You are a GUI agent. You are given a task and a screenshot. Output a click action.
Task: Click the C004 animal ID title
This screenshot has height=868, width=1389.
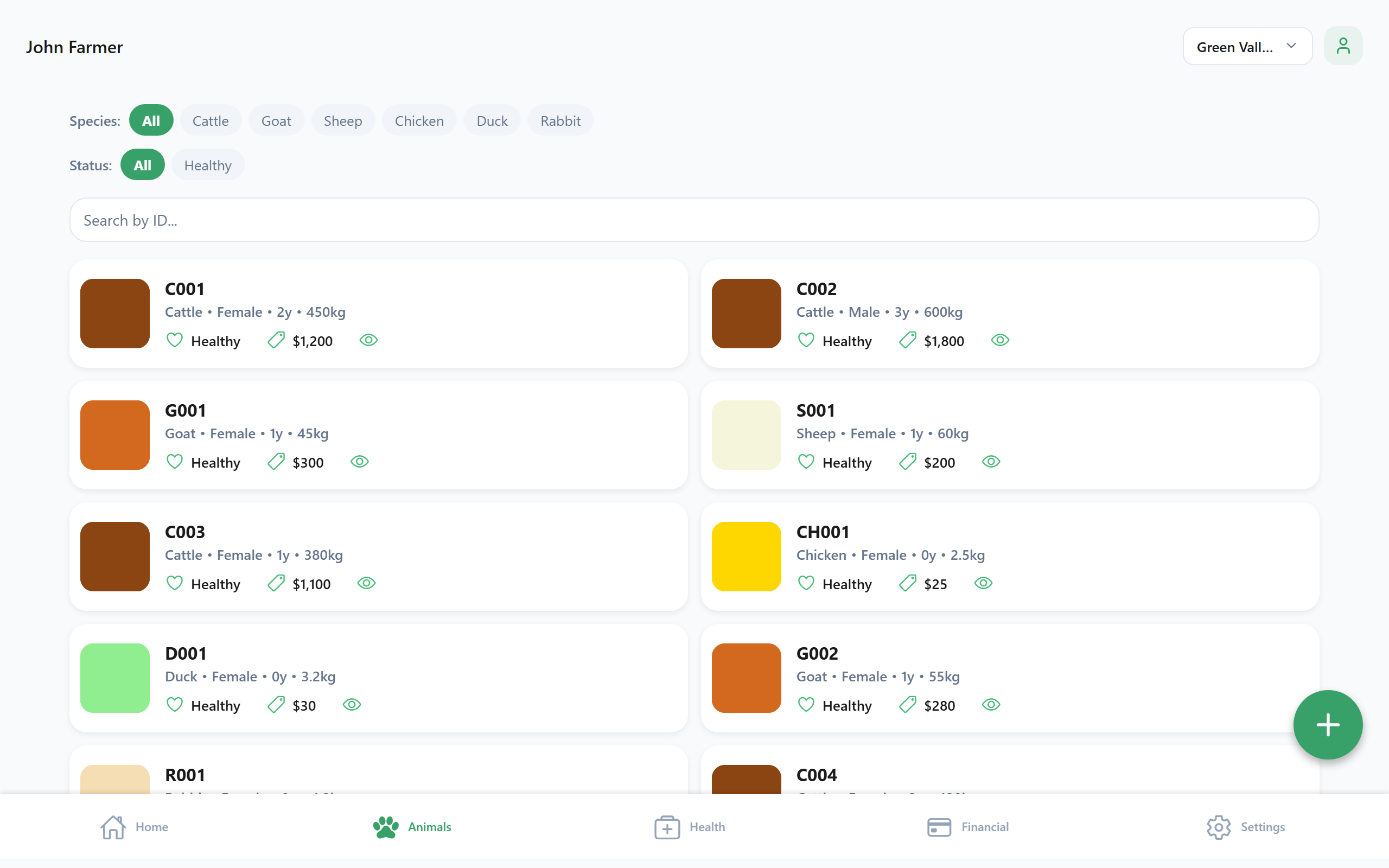tap(816, 775)
